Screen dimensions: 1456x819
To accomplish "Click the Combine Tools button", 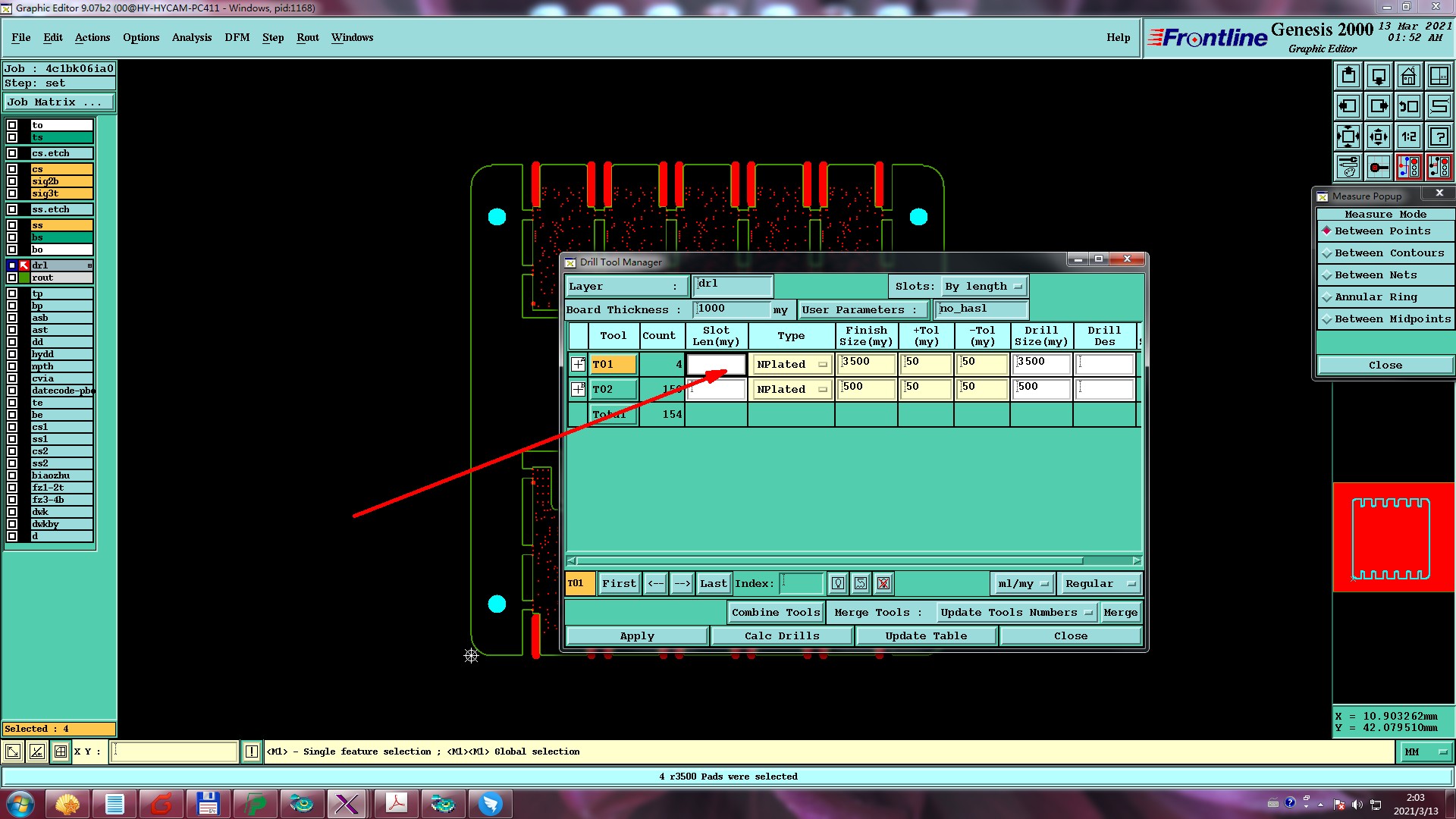I will pos(775,613).
